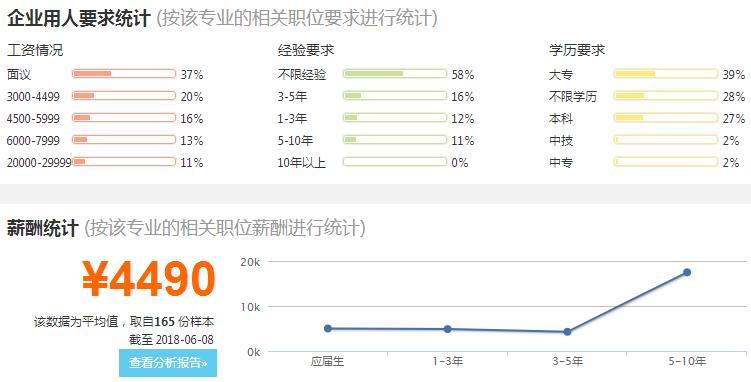Click the 20k axis label
751x382 pixels.
coord(250,262)
